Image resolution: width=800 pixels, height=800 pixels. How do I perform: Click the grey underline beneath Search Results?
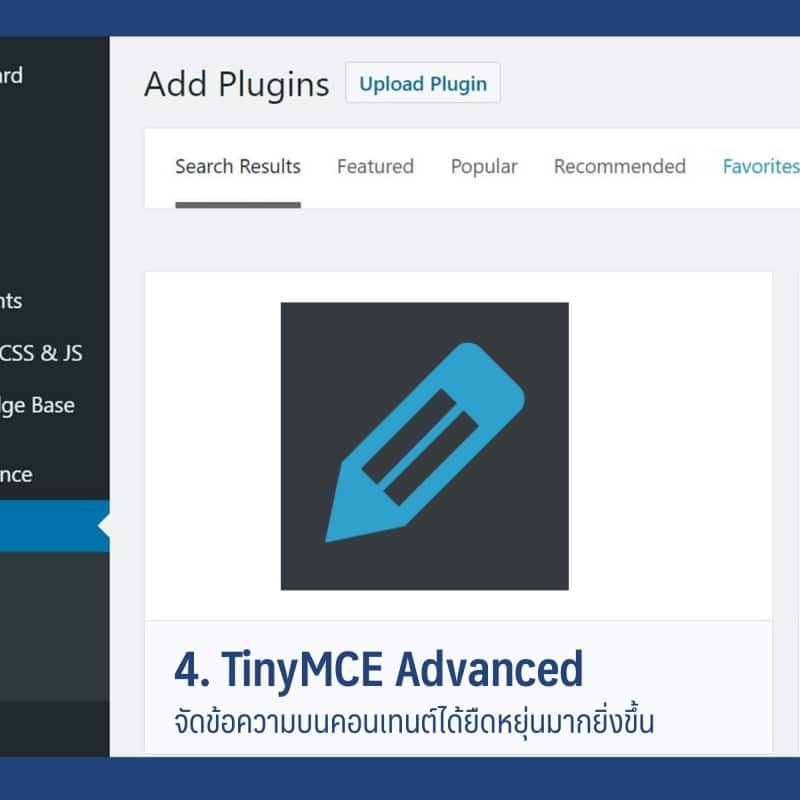(x=238, y=205)
